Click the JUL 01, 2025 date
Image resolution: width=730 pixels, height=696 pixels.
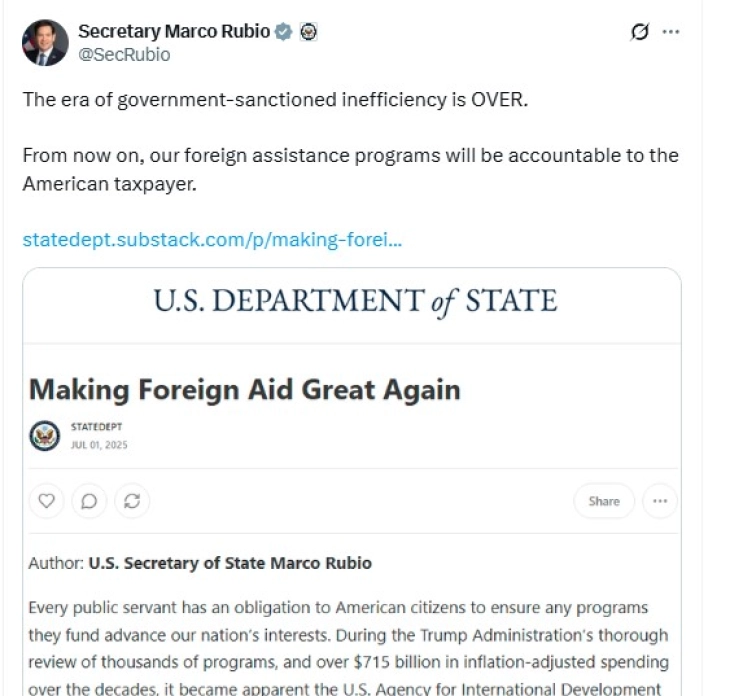(x=99, y=445)
